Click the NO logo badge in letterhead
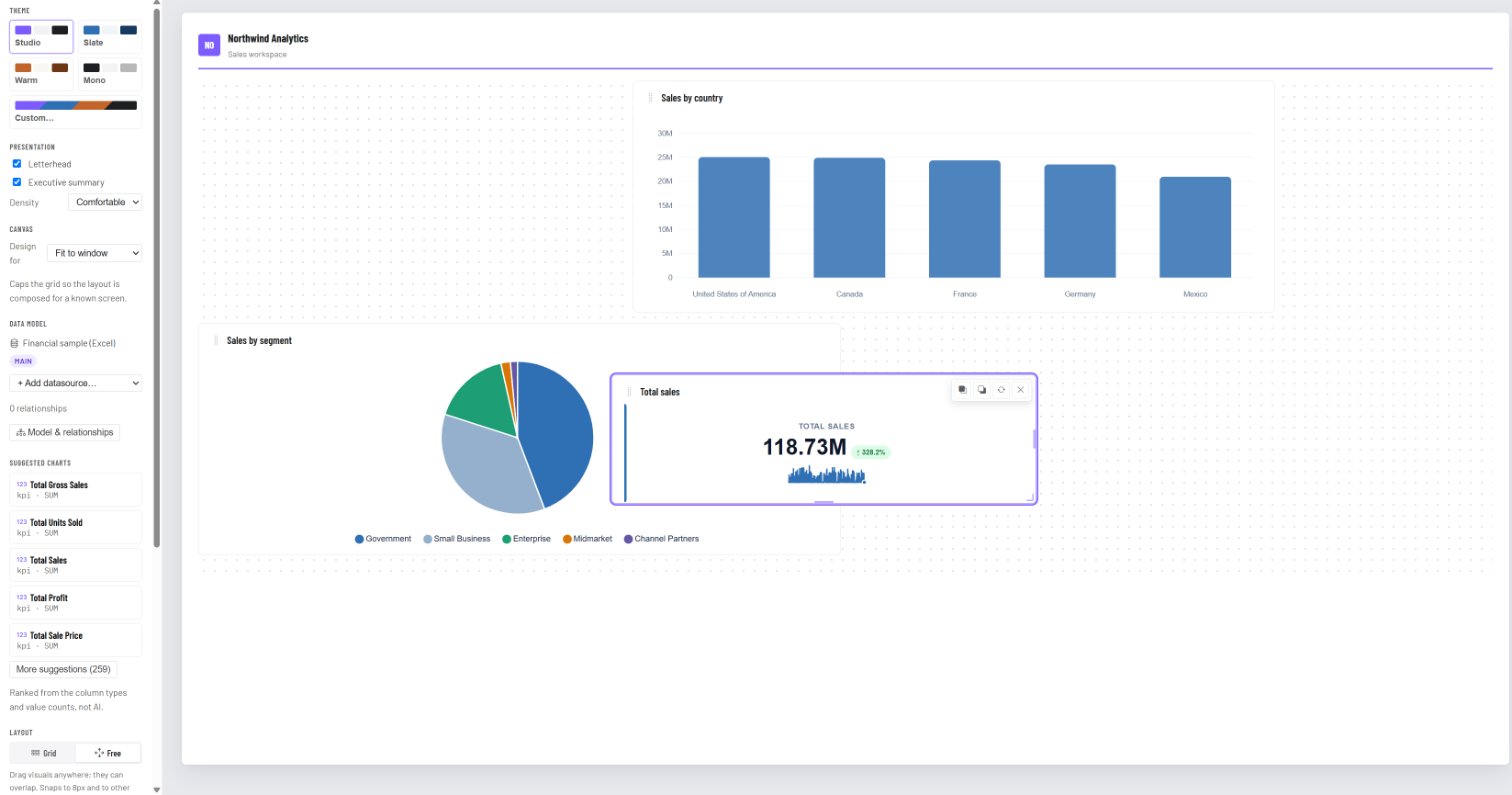Viewport: 1512px width, 795px height. (209, 45)
